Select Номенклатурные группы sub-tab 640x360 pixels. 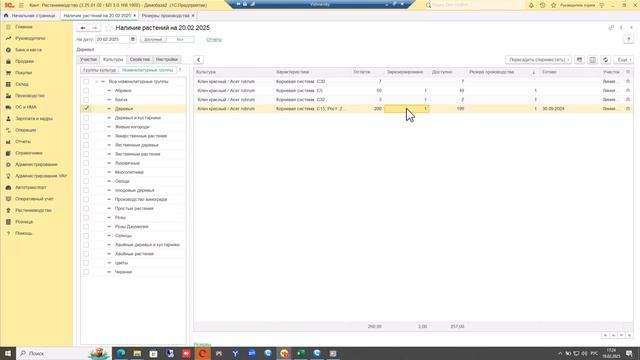148,70
